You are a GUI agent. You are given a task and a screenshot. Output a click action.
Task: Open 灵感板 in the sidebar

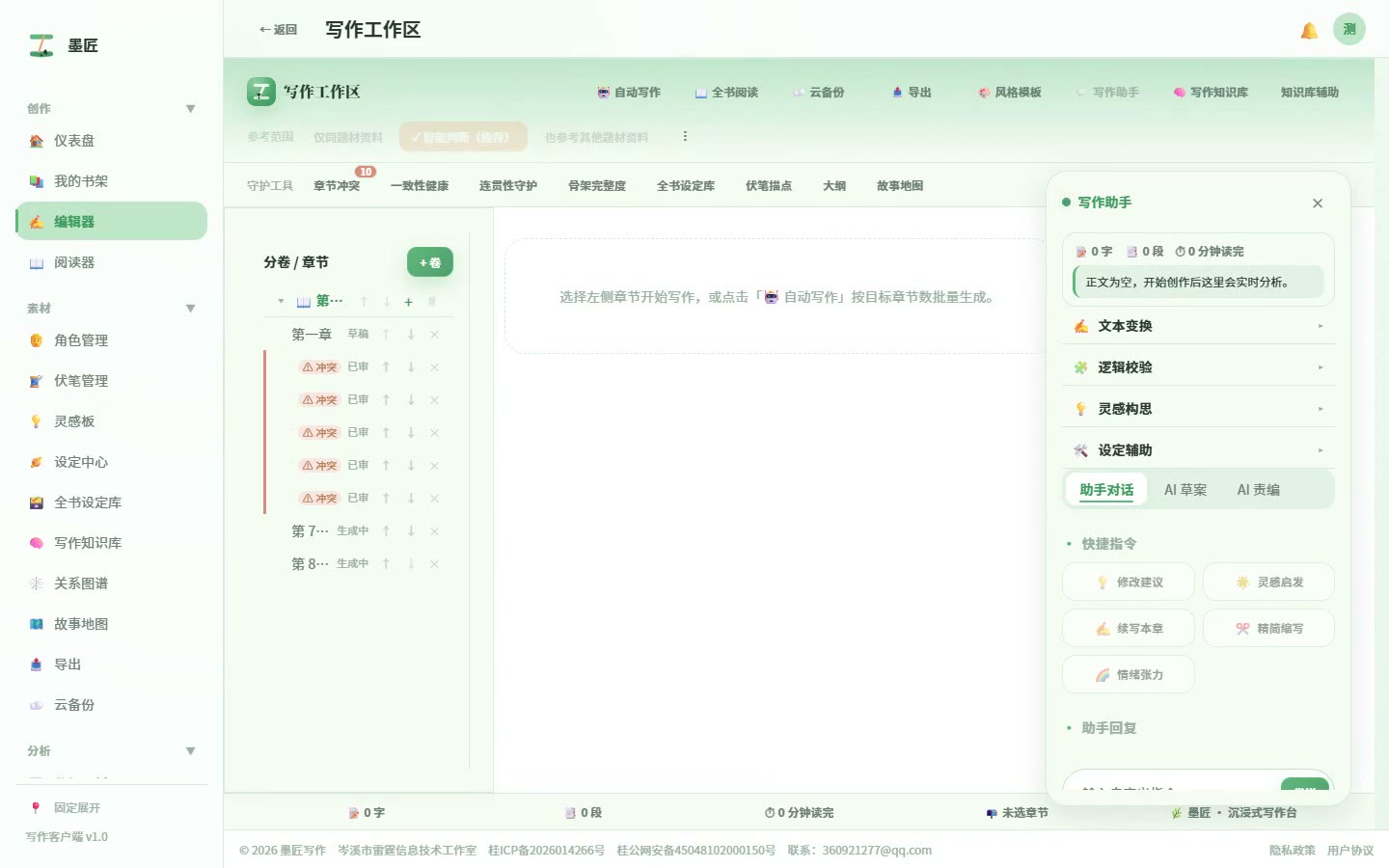point(111,421)
